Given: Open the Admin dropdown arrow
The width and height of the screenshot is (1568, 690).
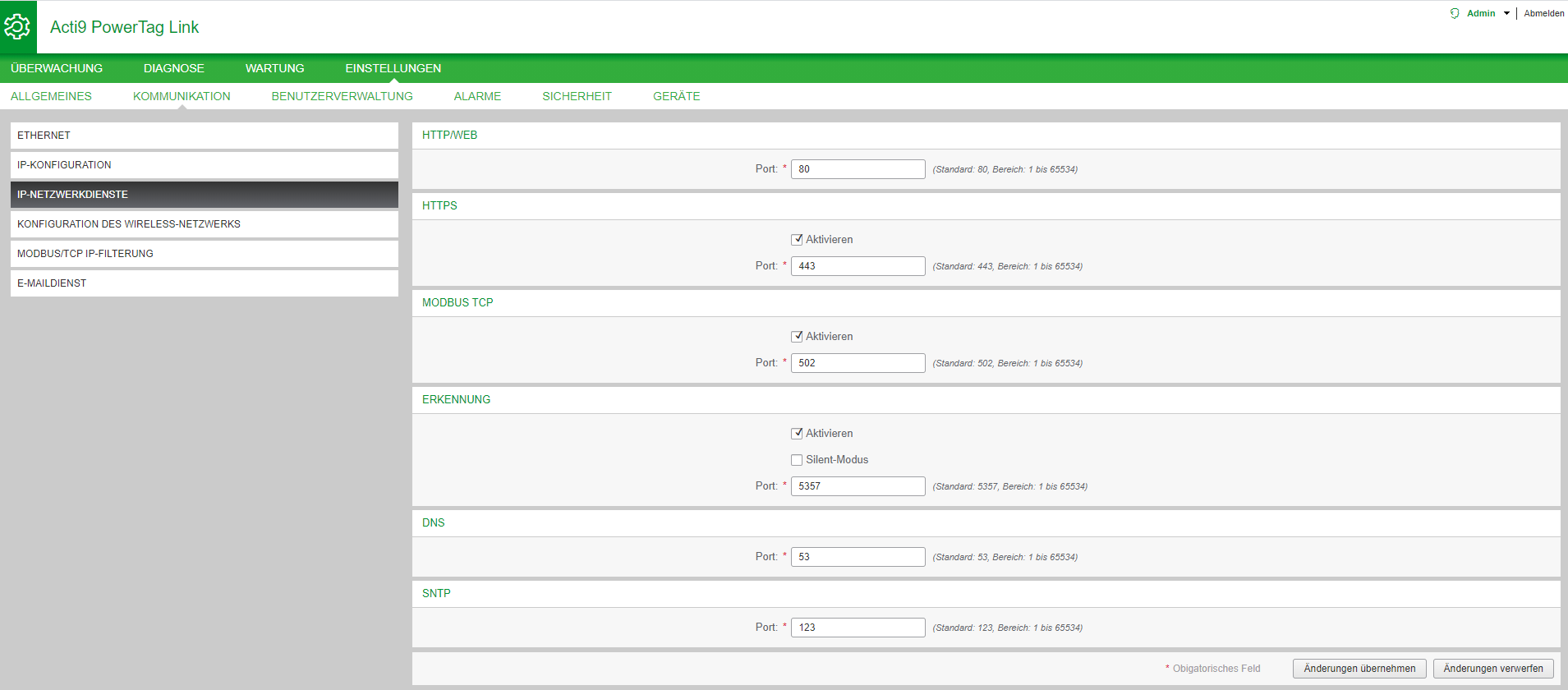Looking at the screenshot, I should (1506, 13).
